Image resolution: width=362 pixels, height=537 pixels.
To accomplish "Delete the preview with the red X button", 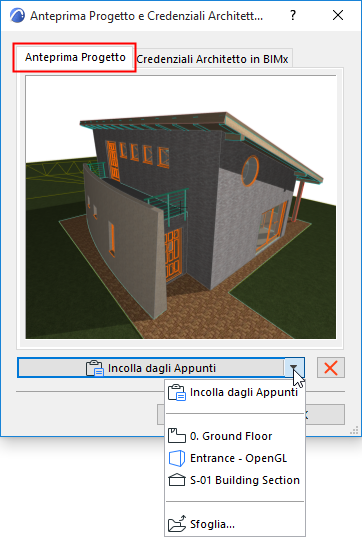I will pyautogui.click(x=330, y=368).
